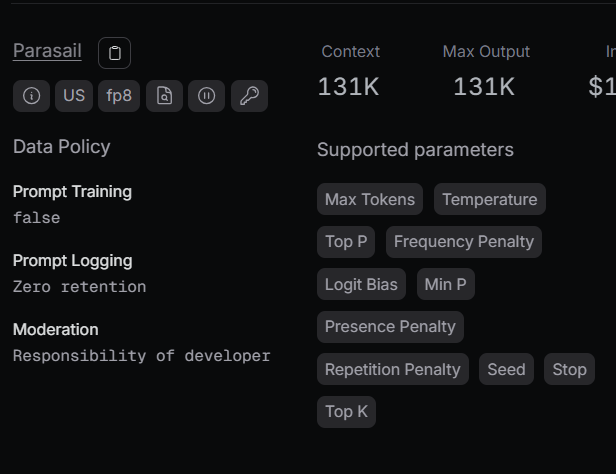Click 'Responsibility of developer' text

coord(142,356)
